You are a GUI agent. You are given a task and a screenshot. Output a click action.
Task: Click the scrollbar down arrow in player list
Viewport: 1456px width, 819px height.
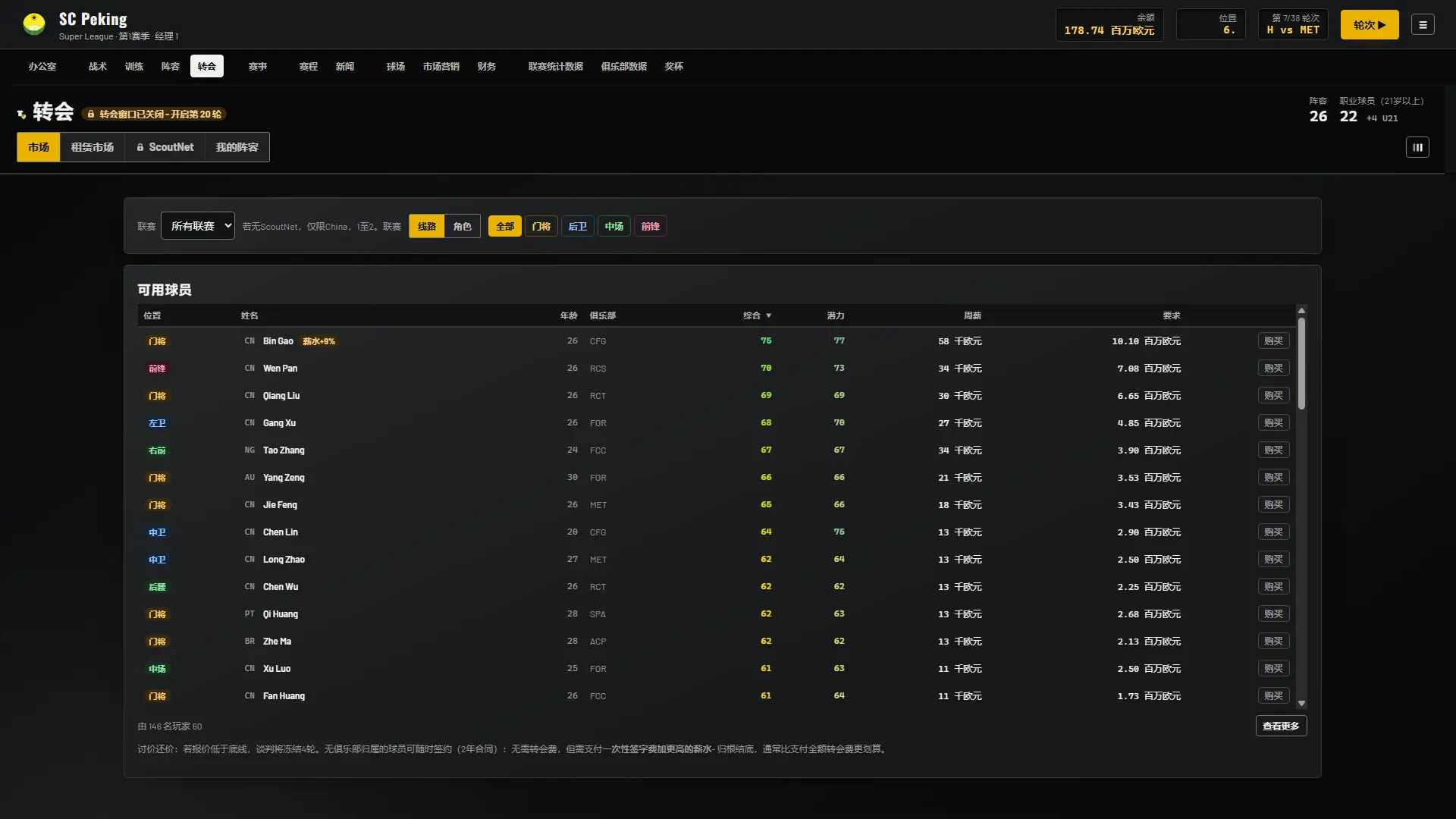[1301, 703]
